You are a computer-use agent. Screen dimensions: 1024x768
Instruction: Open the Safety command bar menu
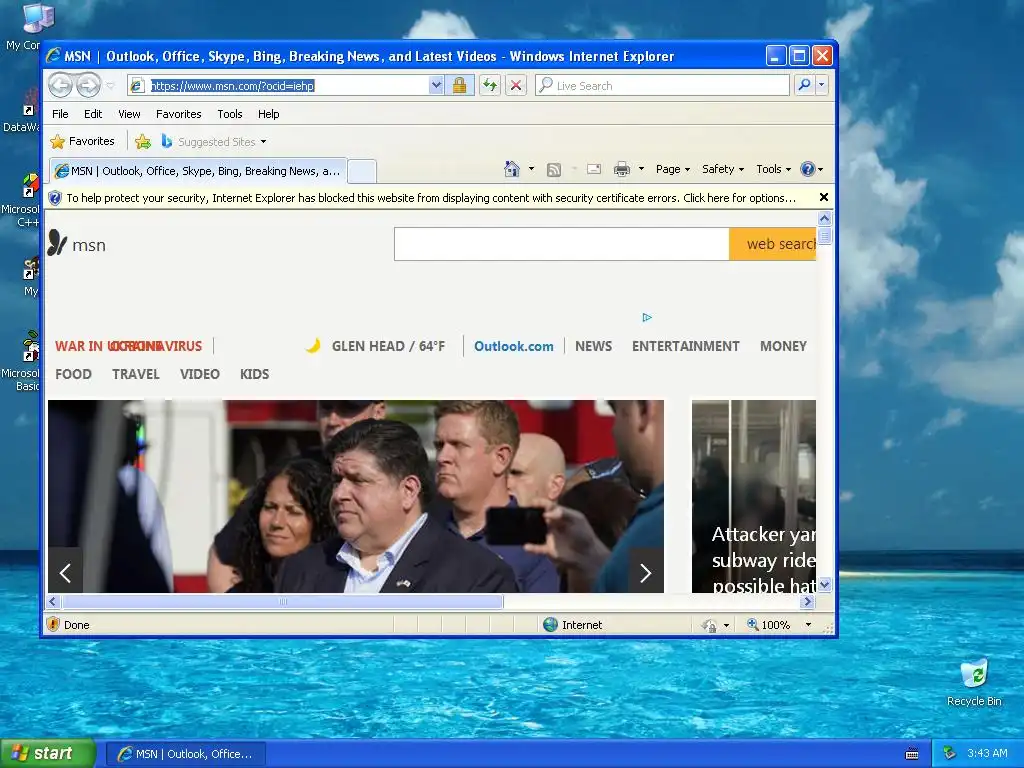tap(722, 169)
